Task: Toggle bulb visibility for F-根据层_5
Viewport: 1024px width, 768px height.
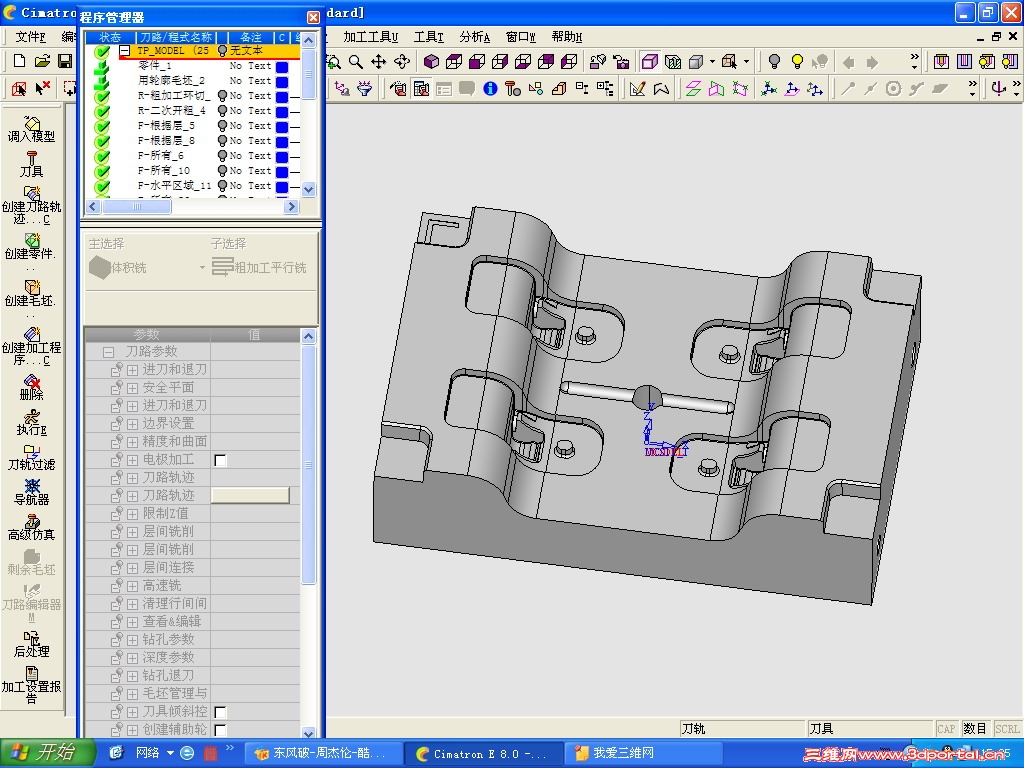Action: 222,125
